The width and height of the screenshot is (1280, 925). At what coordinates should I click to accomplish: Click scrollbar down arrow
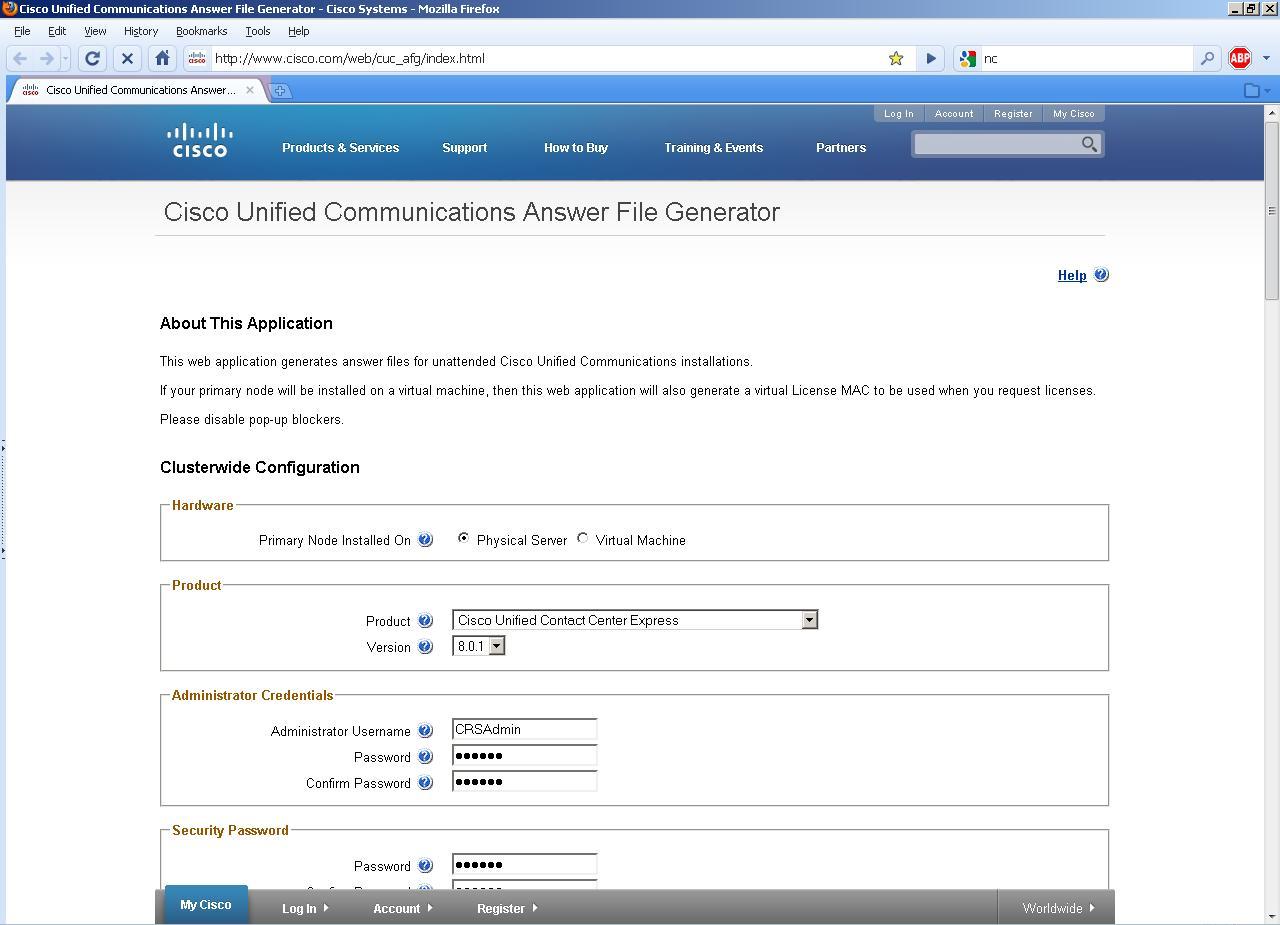click(1272, 916)
